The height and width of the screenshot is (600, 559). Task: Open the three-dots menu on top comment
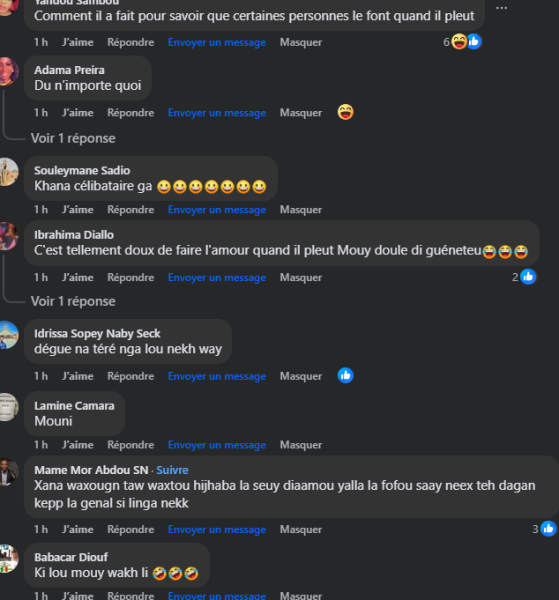coord(501,8)
